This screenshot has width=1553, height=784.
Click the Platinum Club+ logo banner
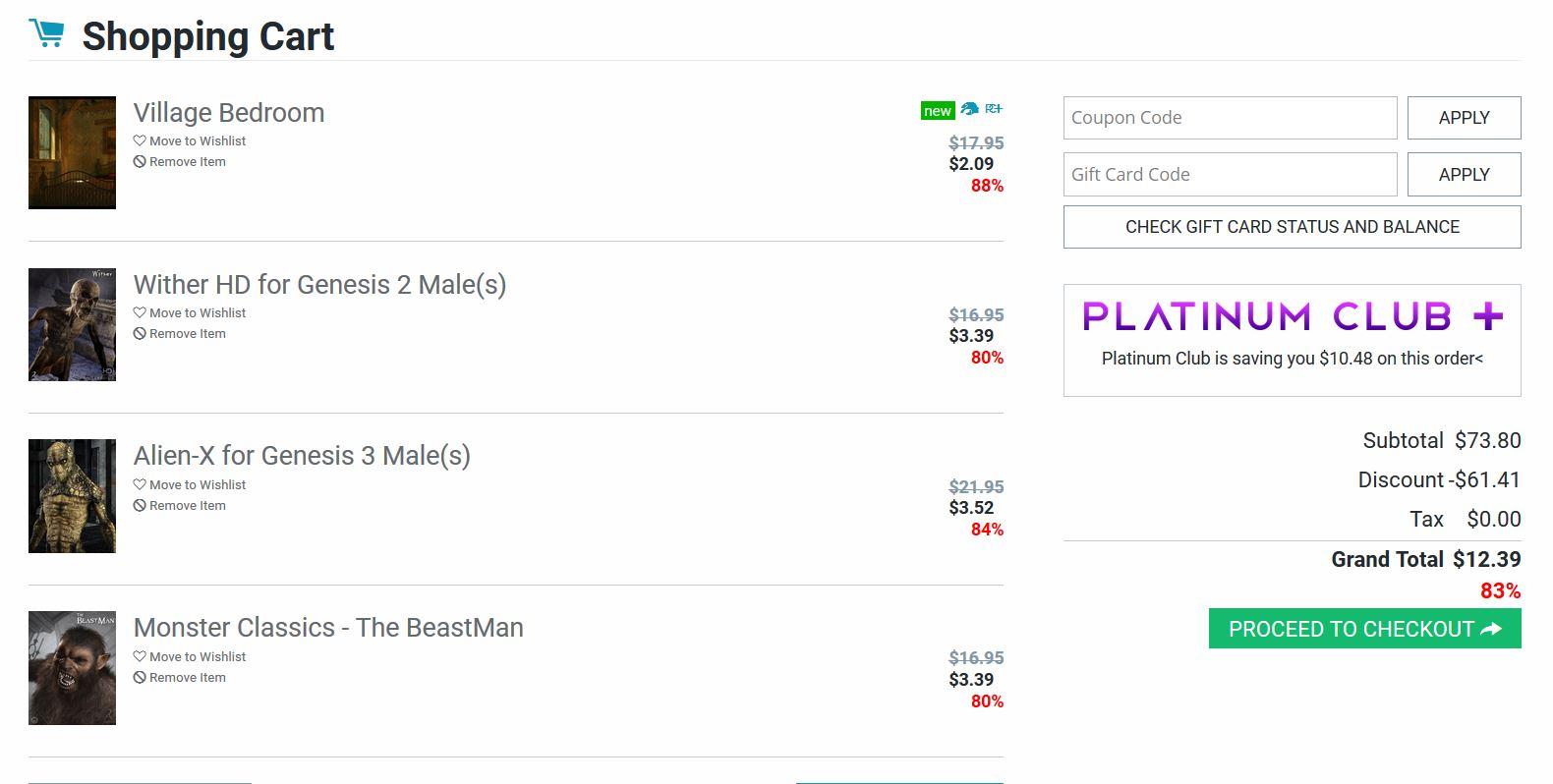1292,316
